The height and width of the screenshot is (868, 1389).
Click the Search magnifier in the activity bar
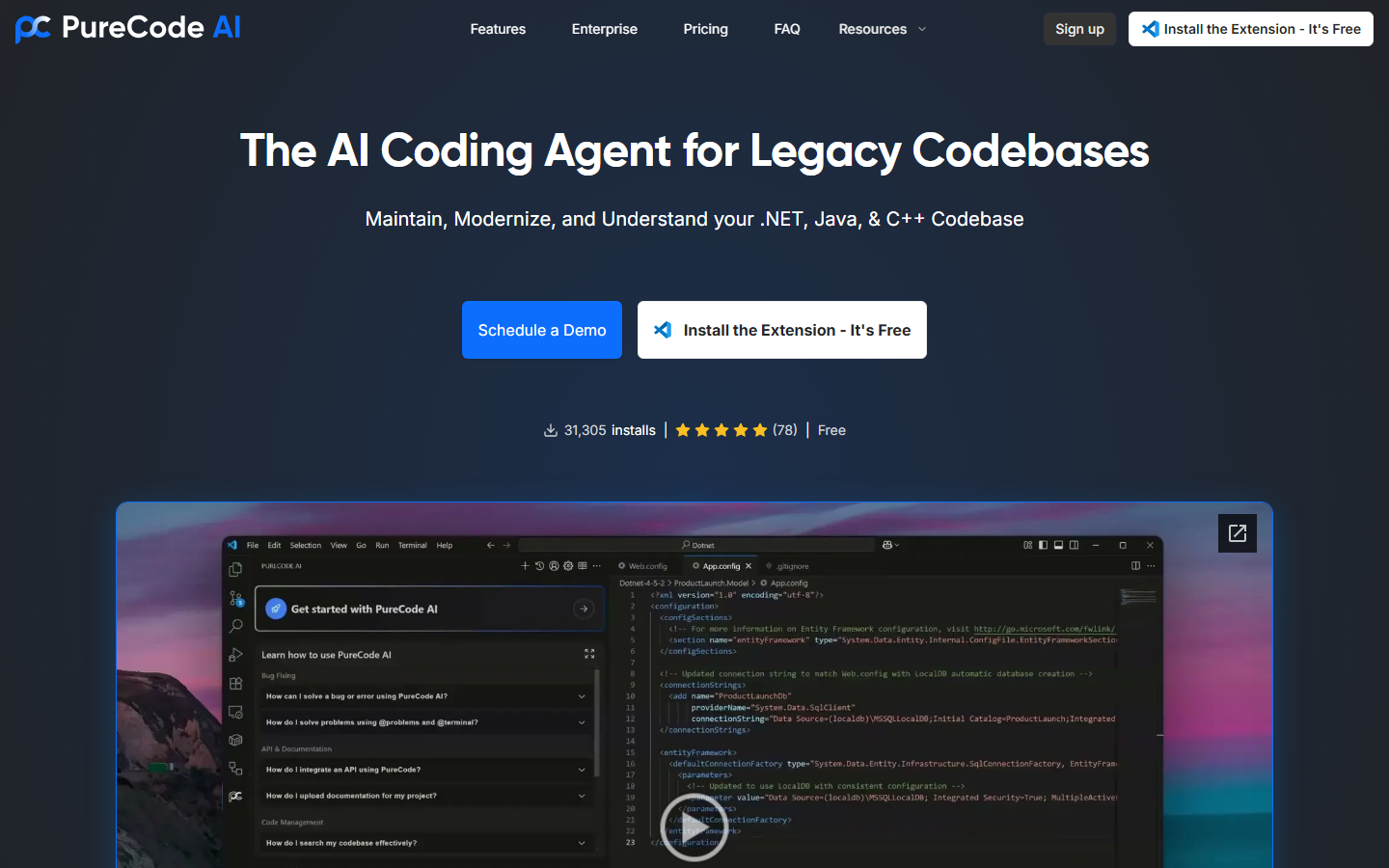point(235,627)
